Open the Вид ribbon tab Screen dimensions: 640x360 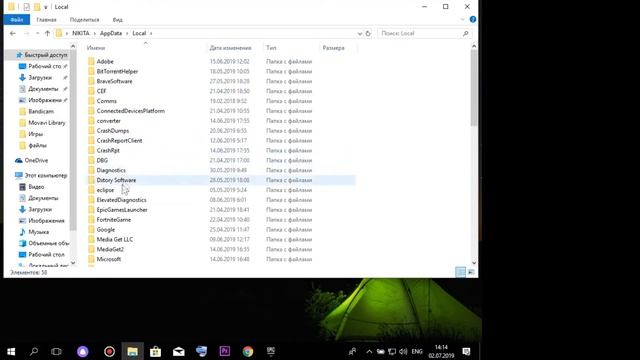(x=118, y=20)
